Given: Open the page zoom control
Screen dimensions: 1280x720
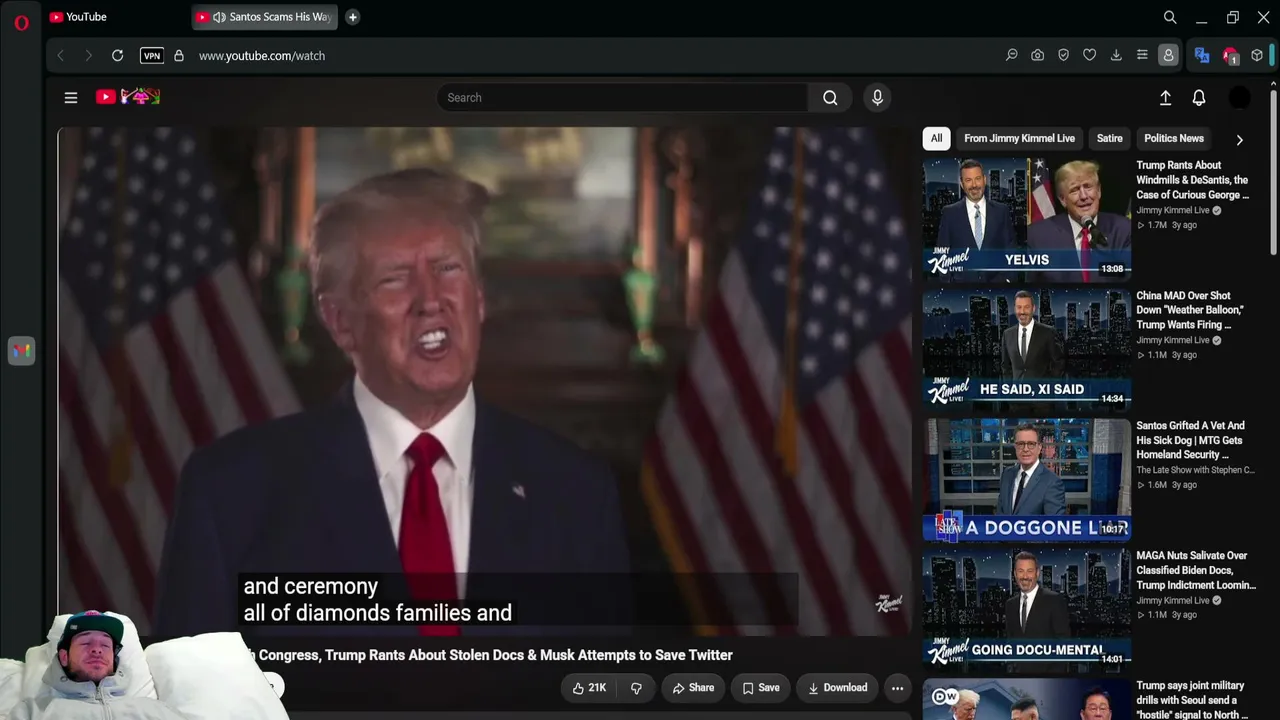Looking at the screenshot, I should pyautogui.click(x=1012, y=56).
